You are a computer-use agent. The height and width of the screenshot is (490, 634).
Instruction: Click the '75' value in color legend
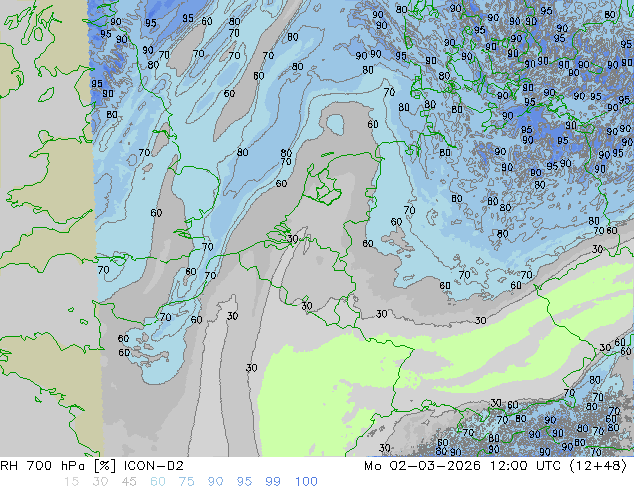click(x=186, y=482)
